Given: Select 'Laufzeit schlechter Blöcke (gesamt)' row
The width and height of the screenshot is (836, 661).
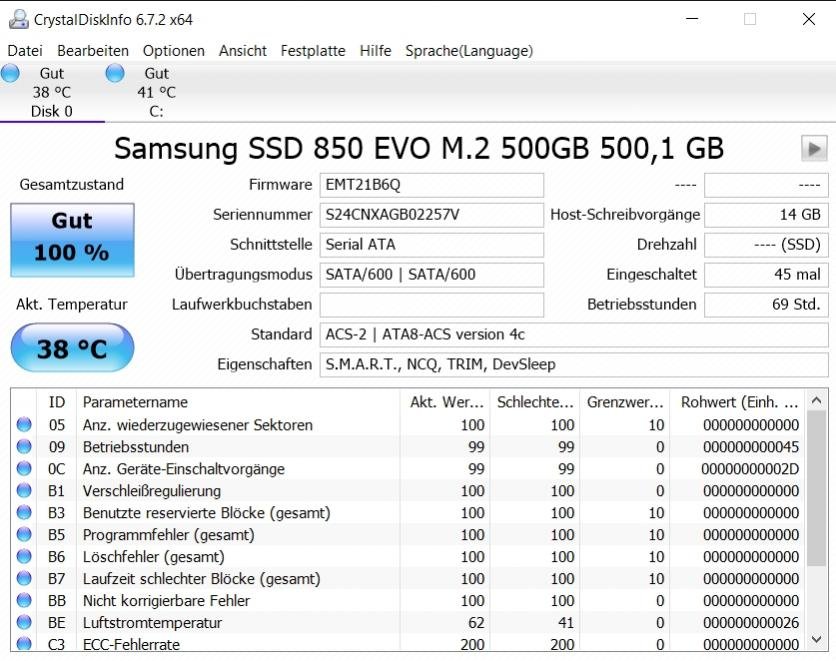Looking at the screenshot, I should [408, 578].
